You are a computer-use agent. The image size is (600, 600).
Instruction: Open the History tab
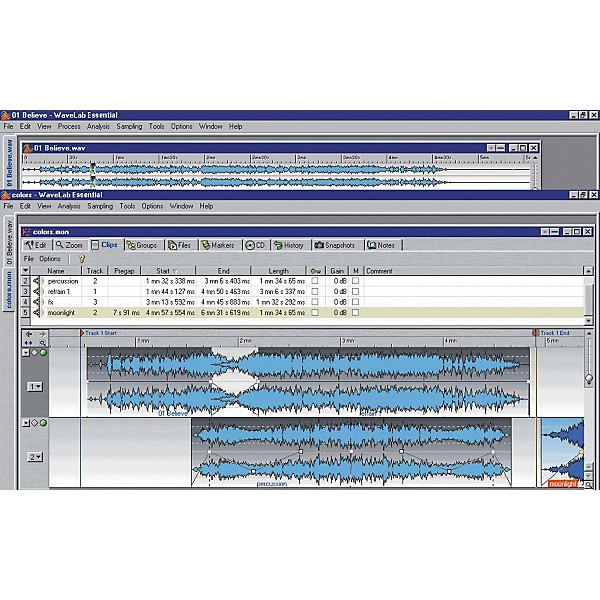(x=289, y=245)
